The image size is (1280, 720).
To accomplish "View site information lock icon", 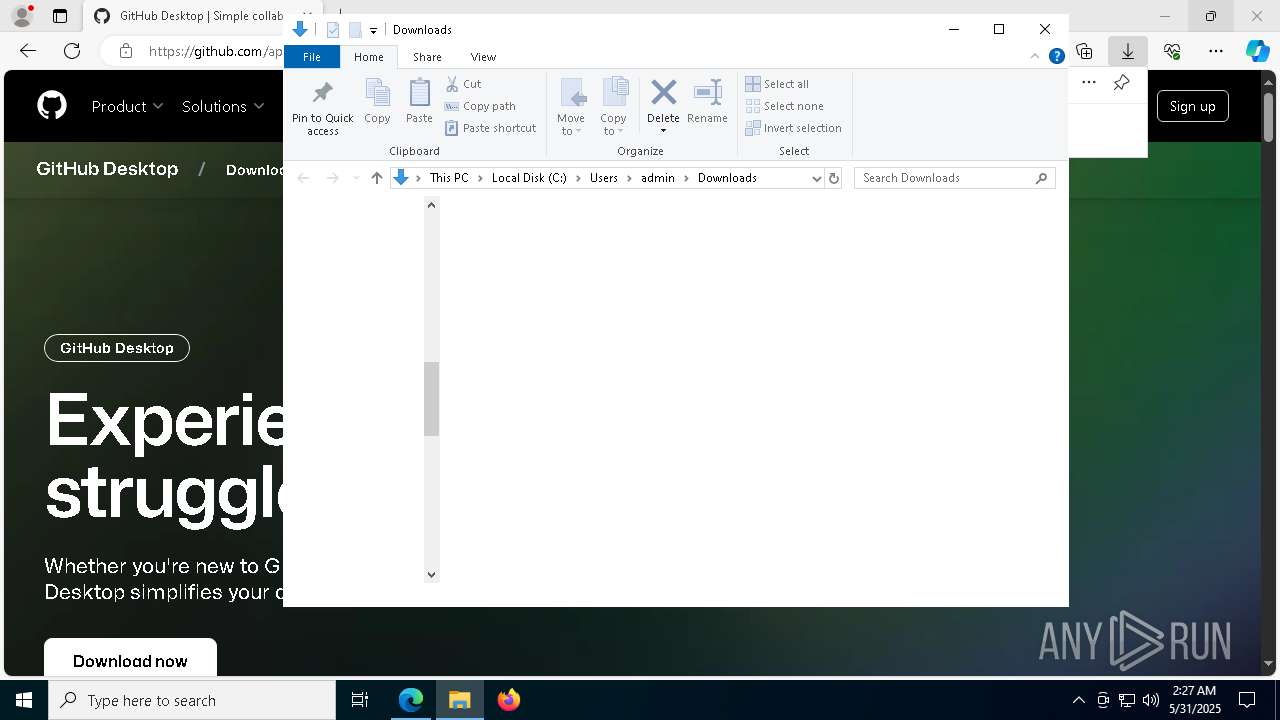I will (125, 51).
